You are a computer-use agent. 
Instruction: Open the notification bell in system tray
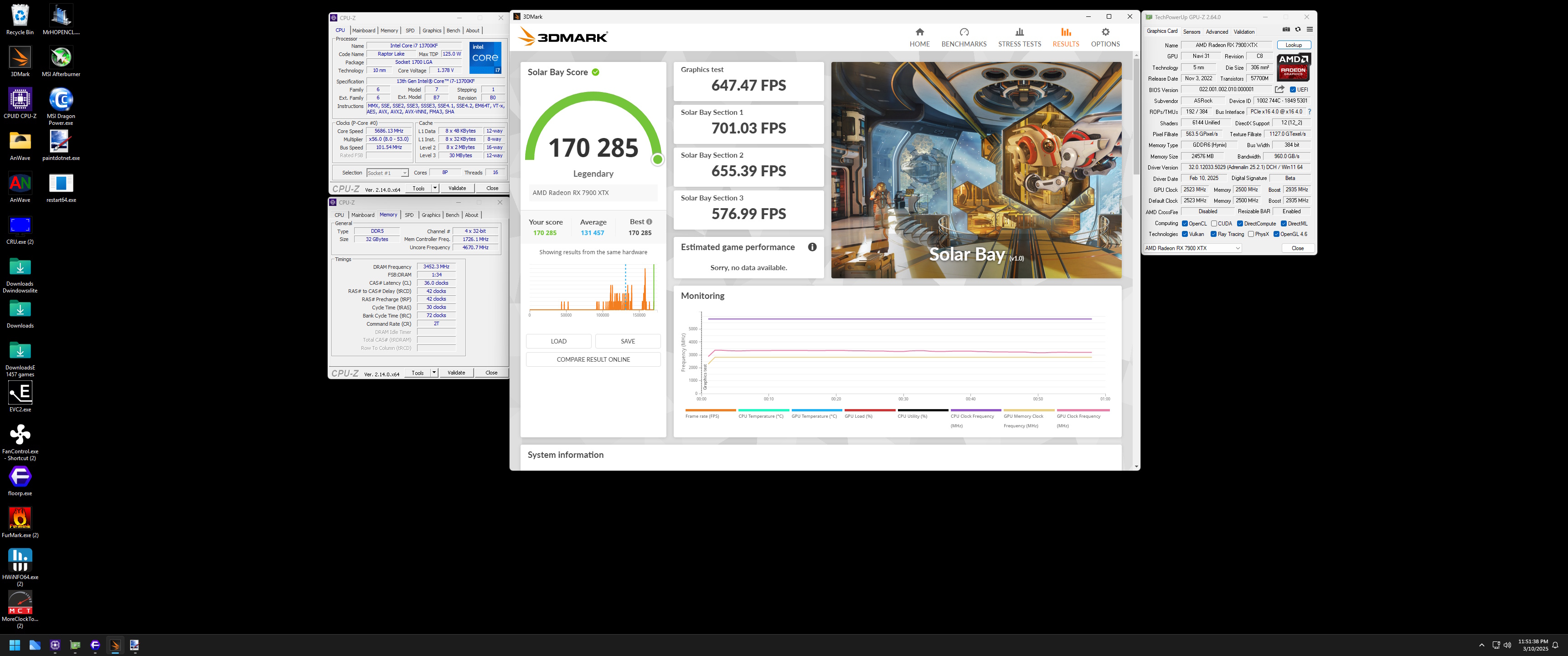pyautogui.click(x=1555, y=645)
